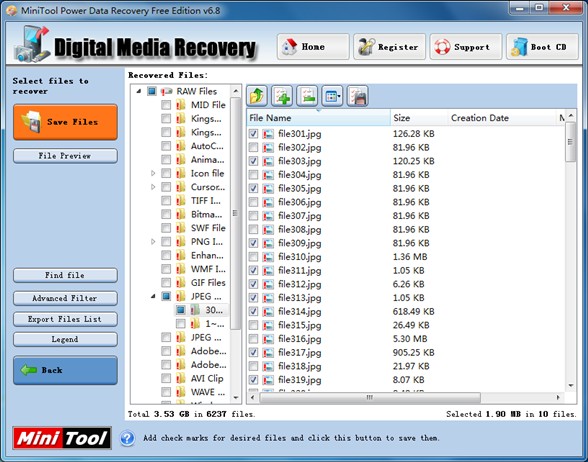The height and width of the screenshot is (462, 588).
Task: Click the MID File folder icon
Action: click(x=181, y=105)
